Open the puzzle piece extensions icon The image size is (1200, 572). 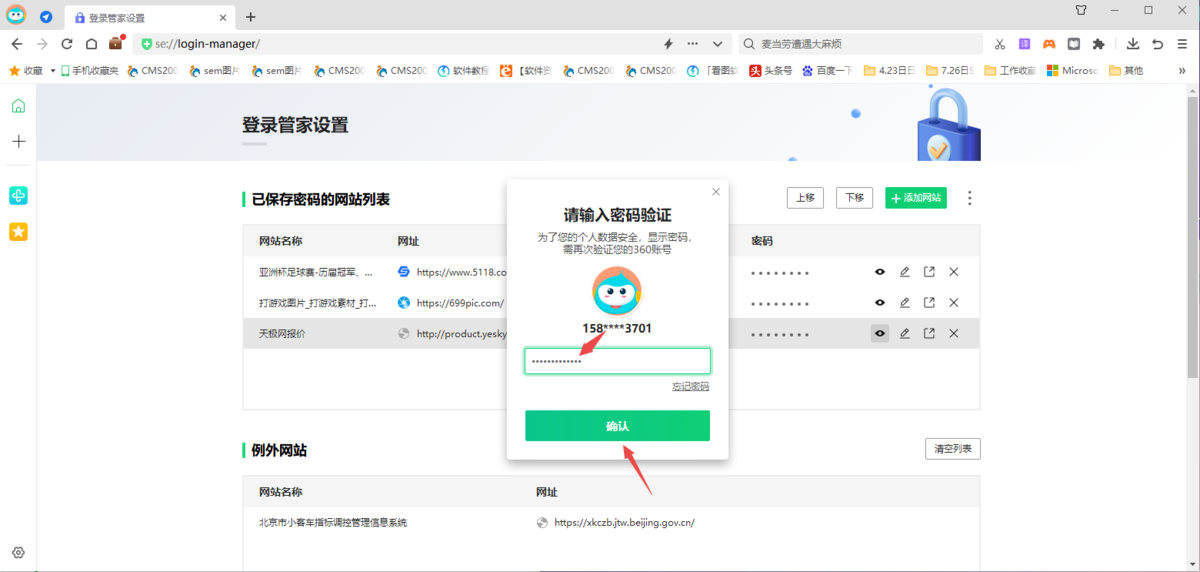[x=1099, y=44]
